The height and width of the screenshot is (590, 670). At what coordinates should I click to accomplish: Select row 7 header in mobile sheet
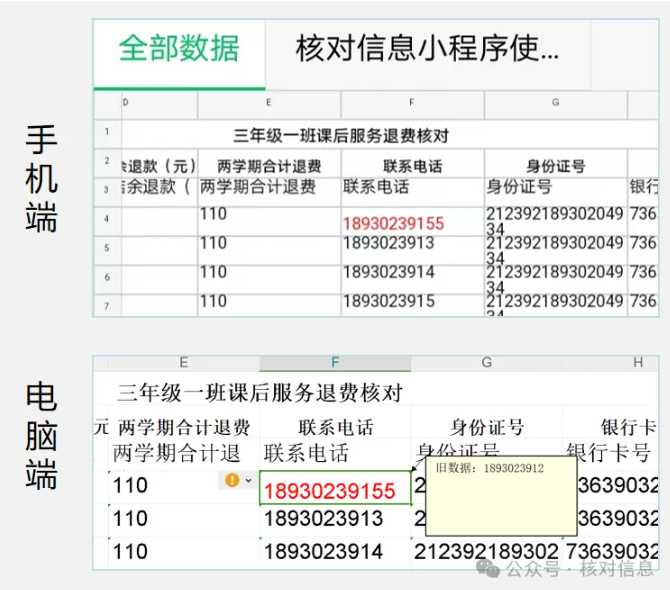107,305
